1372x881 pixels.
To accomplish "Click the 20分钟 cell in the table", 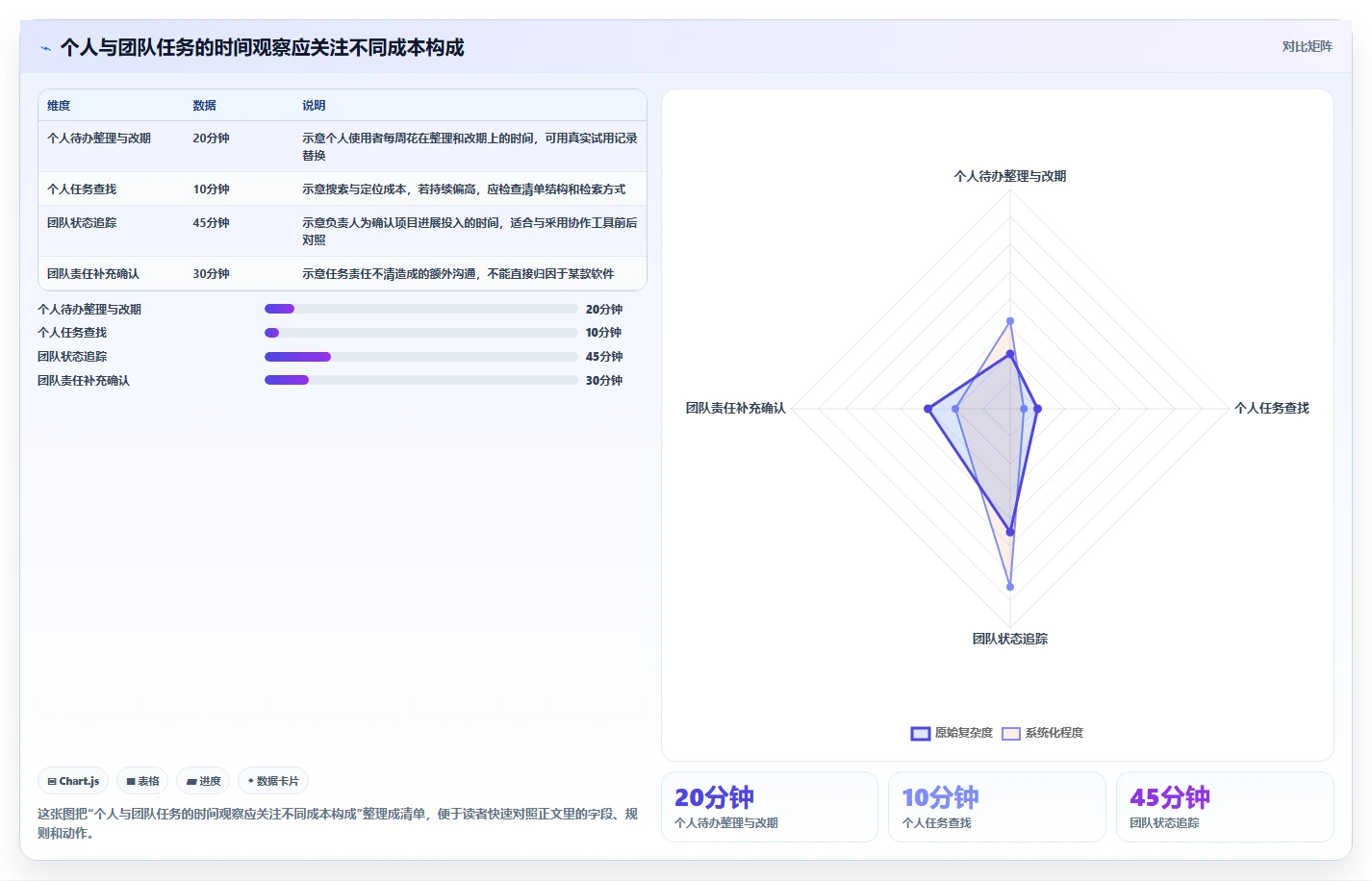I will point(211,138).
